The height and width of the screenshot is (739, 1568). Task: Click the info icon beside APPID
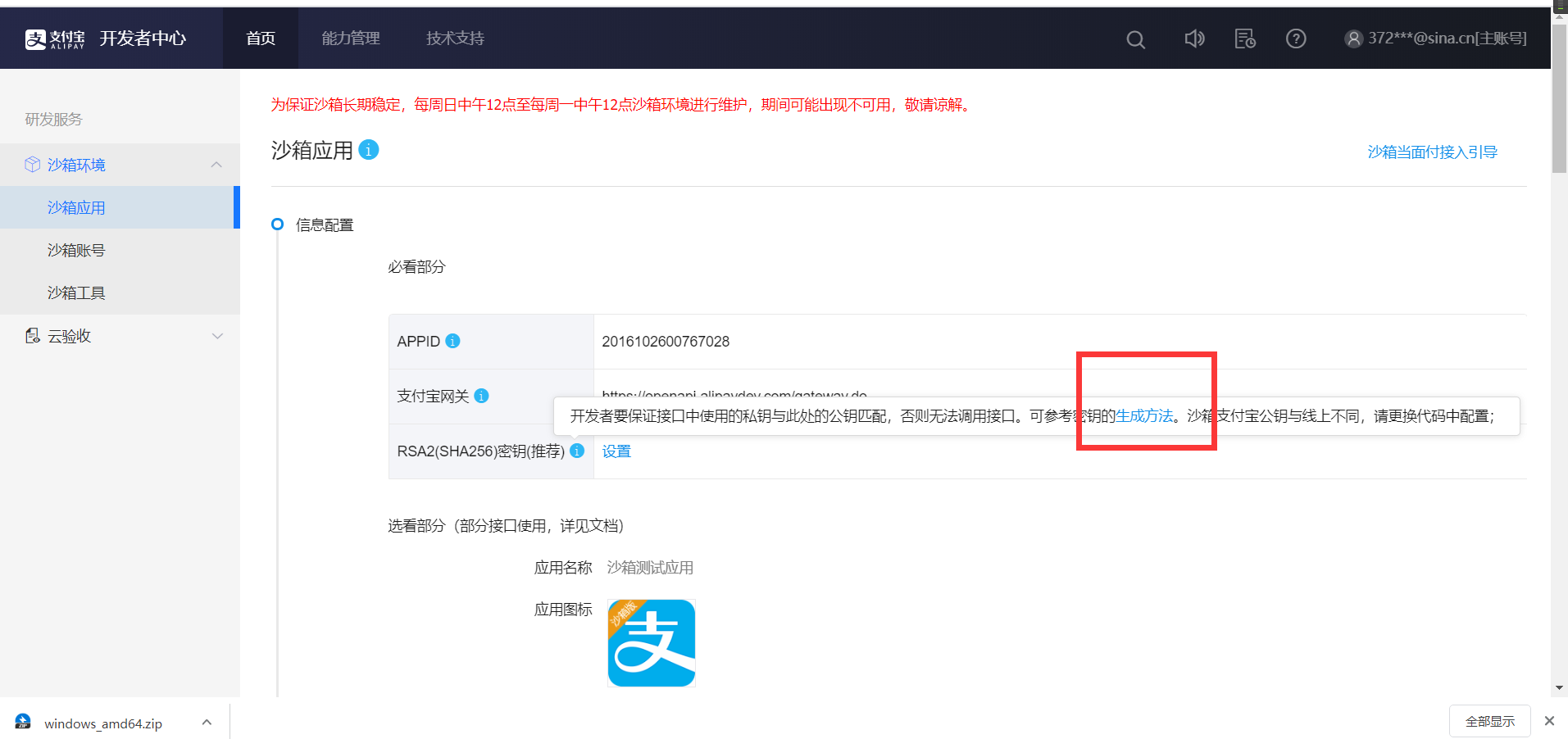coord(452,341)
